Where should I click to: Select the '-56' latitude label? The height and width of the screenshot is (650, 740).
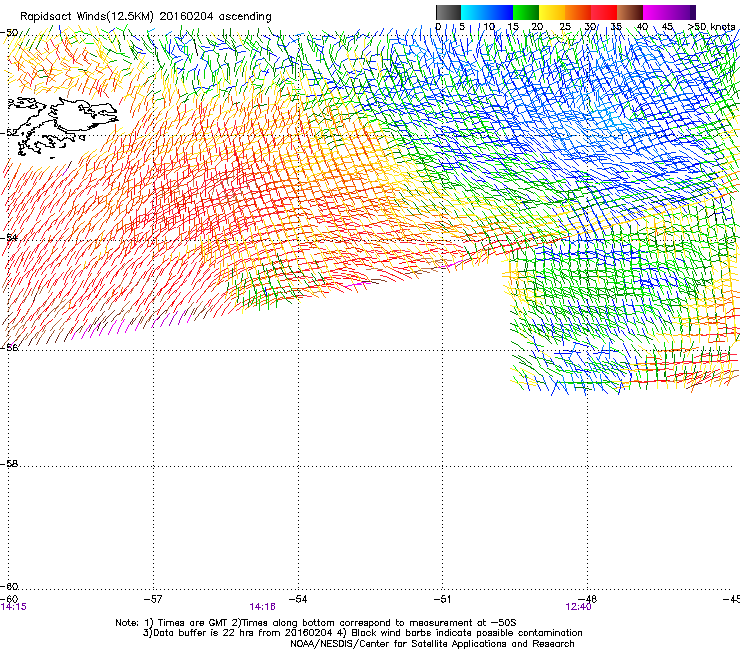[x=9, y=347]
